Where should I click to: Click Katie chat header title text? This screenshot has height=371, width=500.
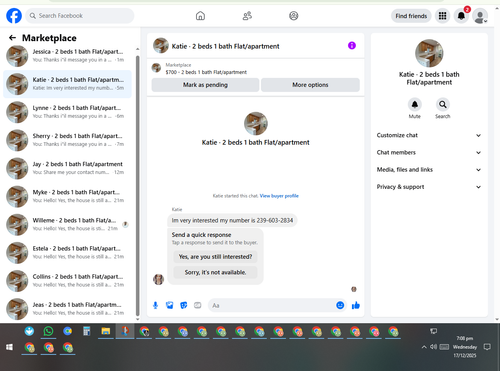click(225, 46)
